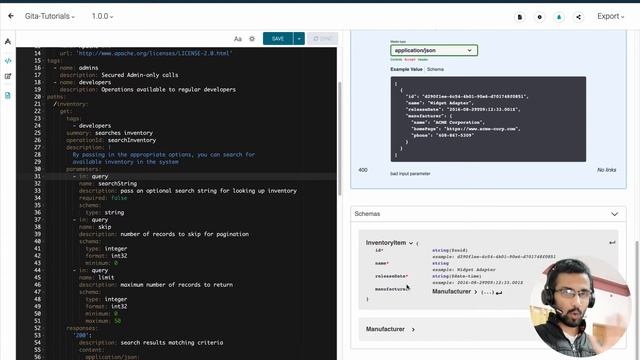Open the Export dropdown menu
640x360 pixels.
click(610, 16)
